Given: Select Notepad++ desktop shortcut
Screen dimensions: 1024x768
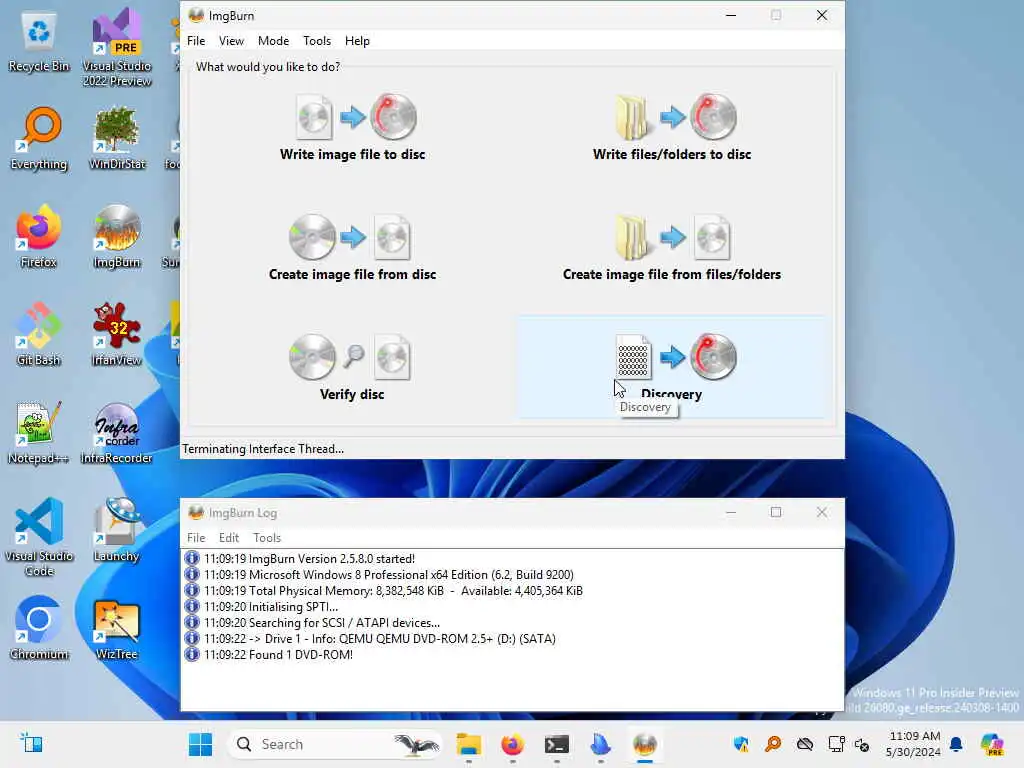Looking at the screenshot, I should [x=39, y=432].
